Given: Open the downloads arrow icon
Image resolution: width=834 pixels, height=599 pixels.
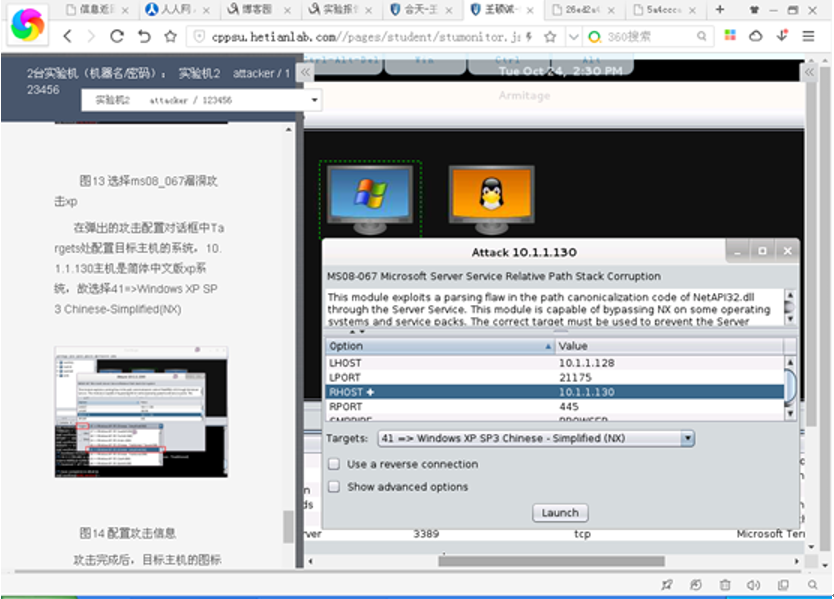Looking at the screenshot, I should coord(782,36).
